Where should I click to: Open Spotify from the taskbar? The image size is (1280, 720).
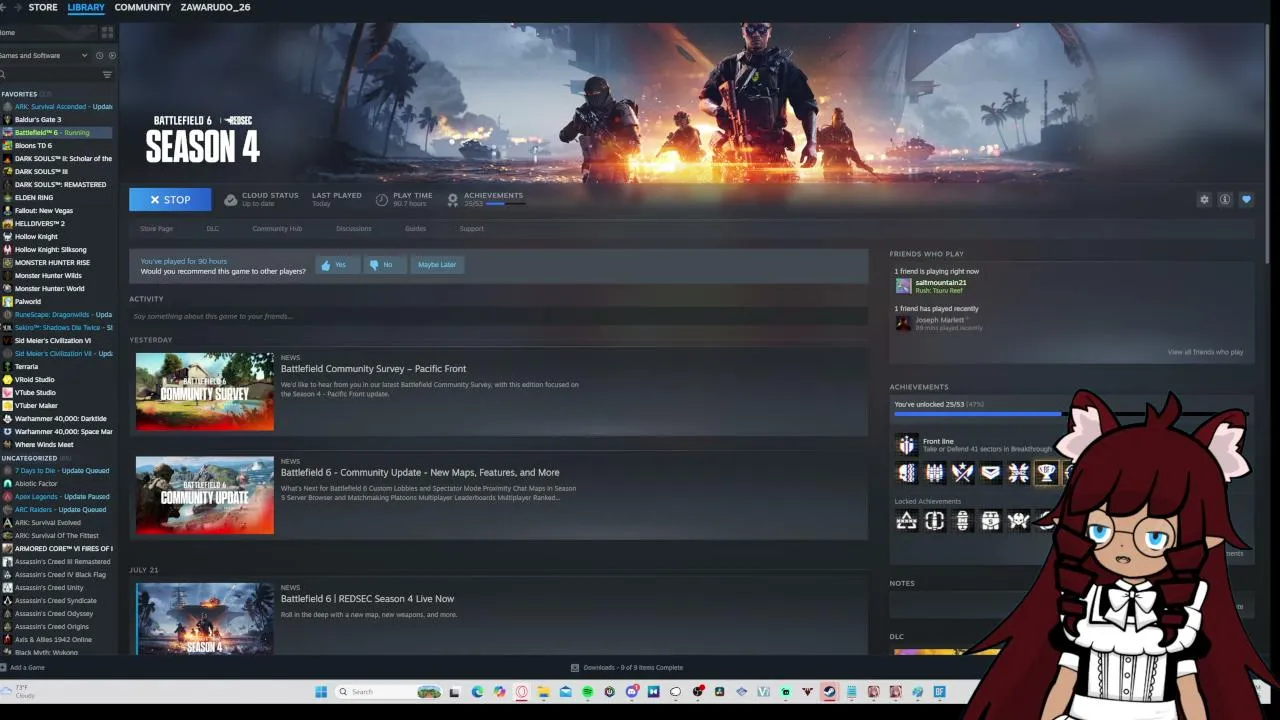[587, 692]
